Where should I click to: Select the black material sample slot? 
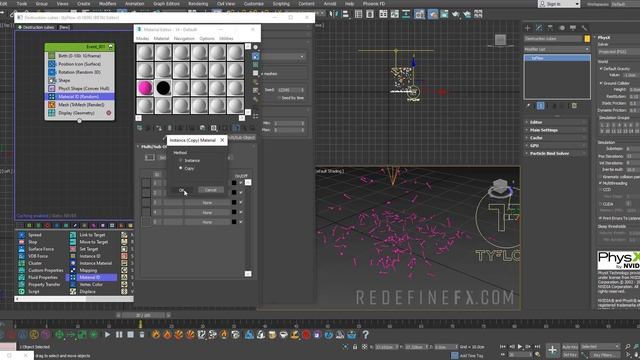point(163,88)
